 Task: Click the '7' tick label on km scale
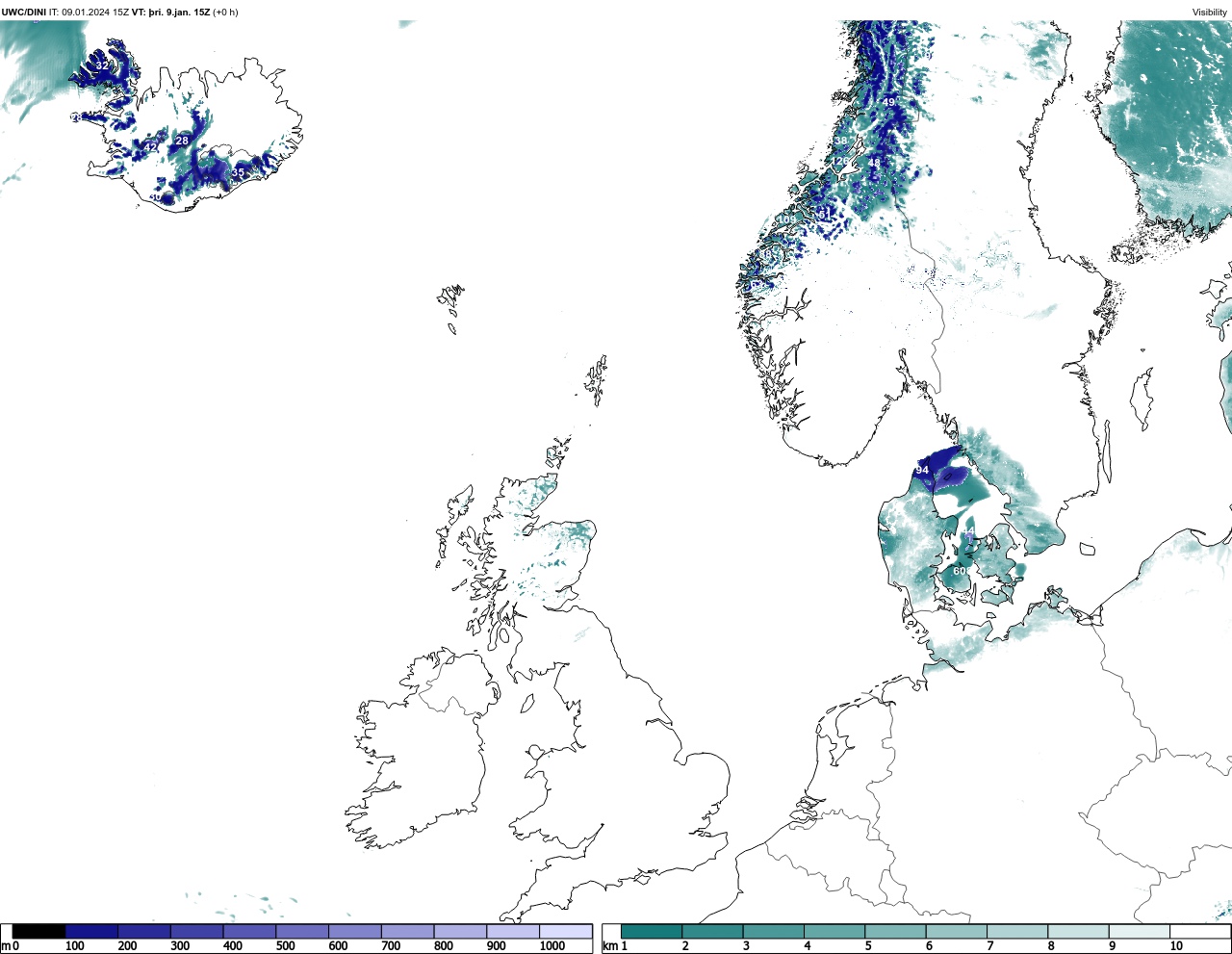click(x=989, y=946)
